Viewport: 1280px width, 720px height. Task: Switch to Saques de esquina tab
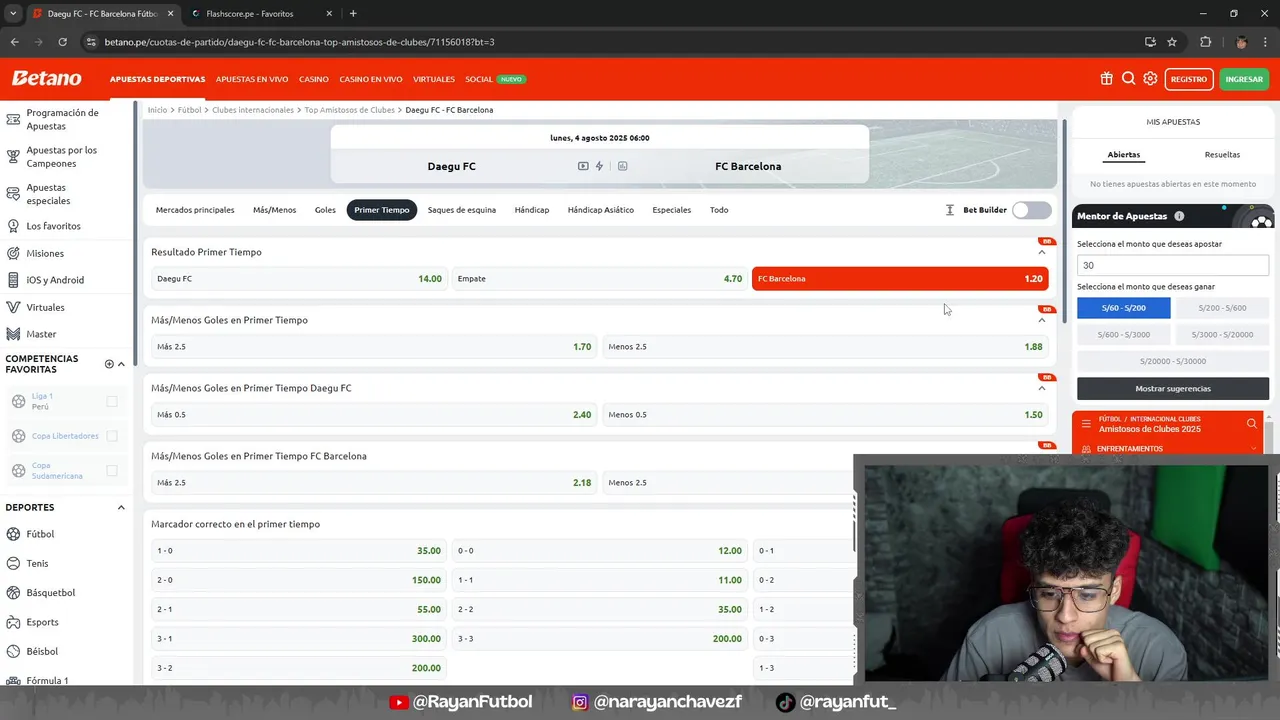[462, 210]
